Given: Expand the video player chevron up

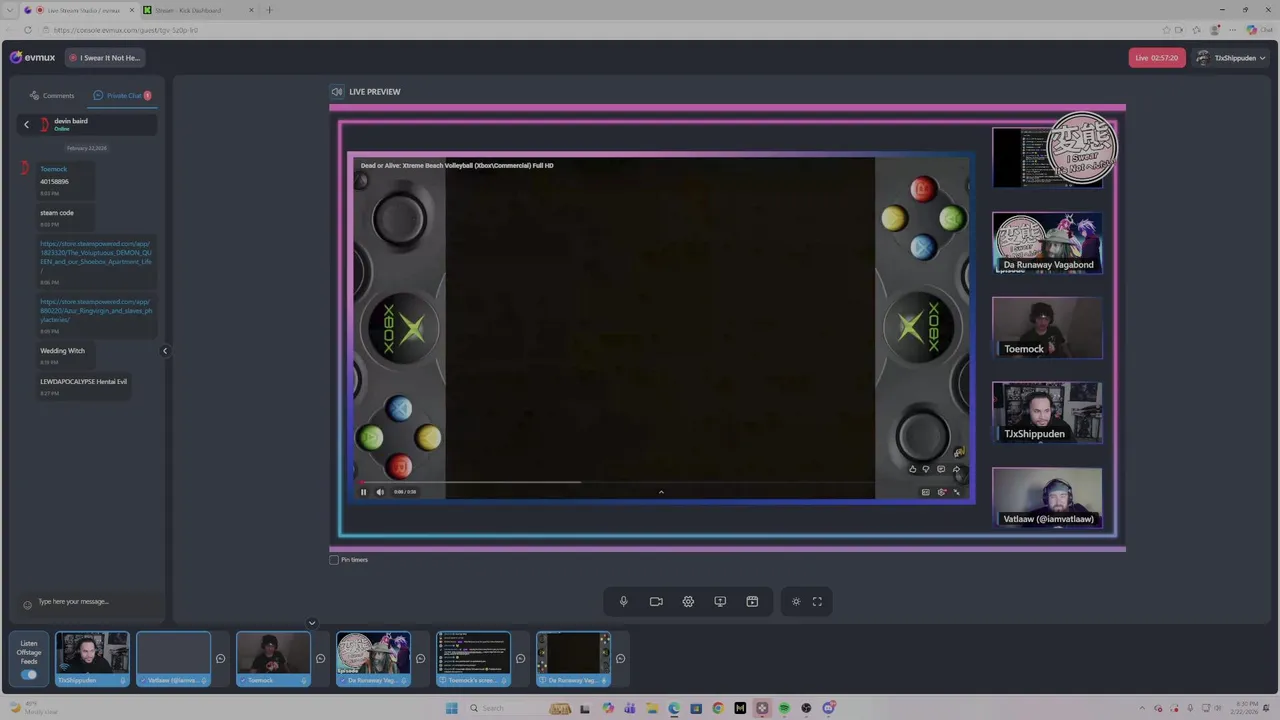Looking at the screenshot, I should (x=661, y=492).
